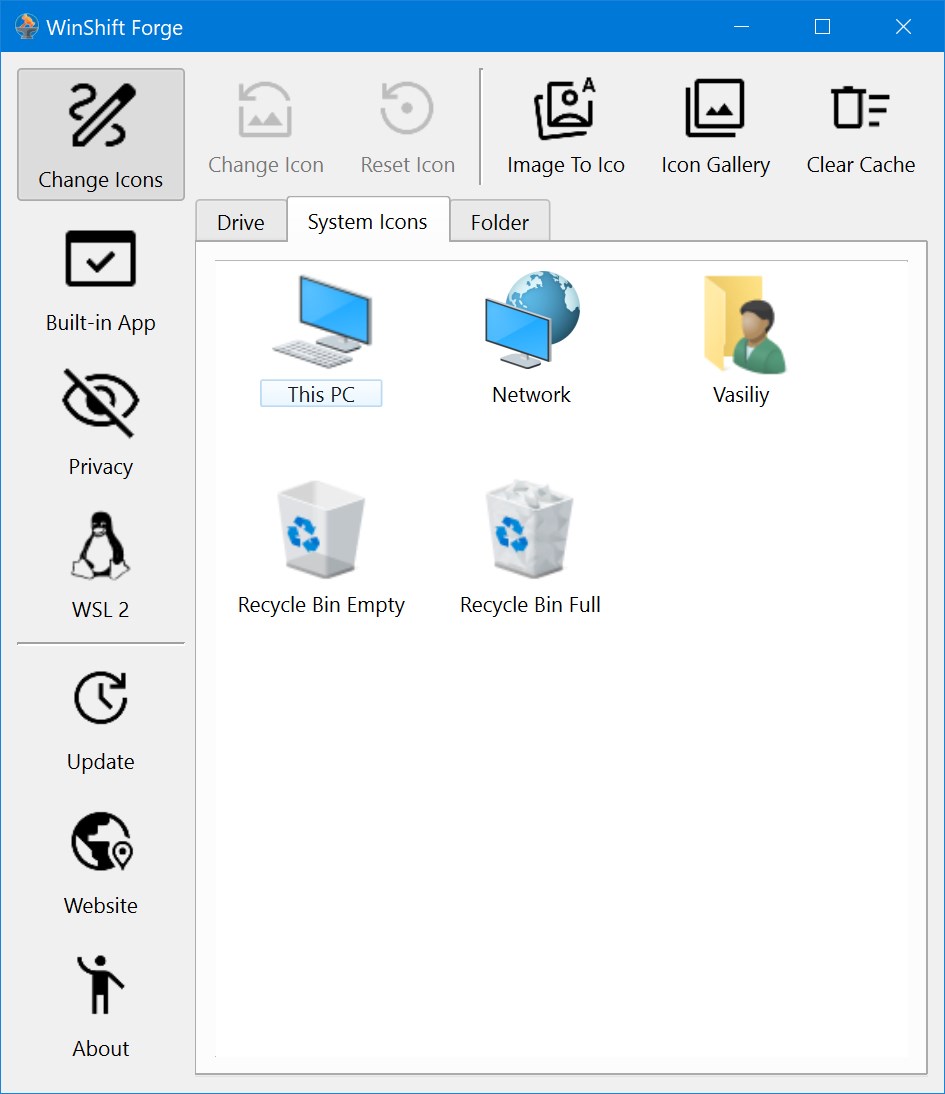
Task: Click the Change Icon toolbar button
Action: click(x=266, y=127)
